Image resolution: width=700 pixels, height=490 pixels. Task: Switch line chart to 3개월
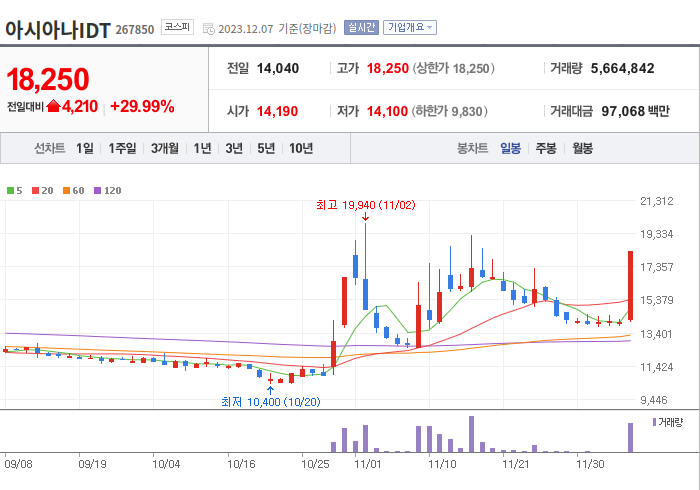click(165, 148)
